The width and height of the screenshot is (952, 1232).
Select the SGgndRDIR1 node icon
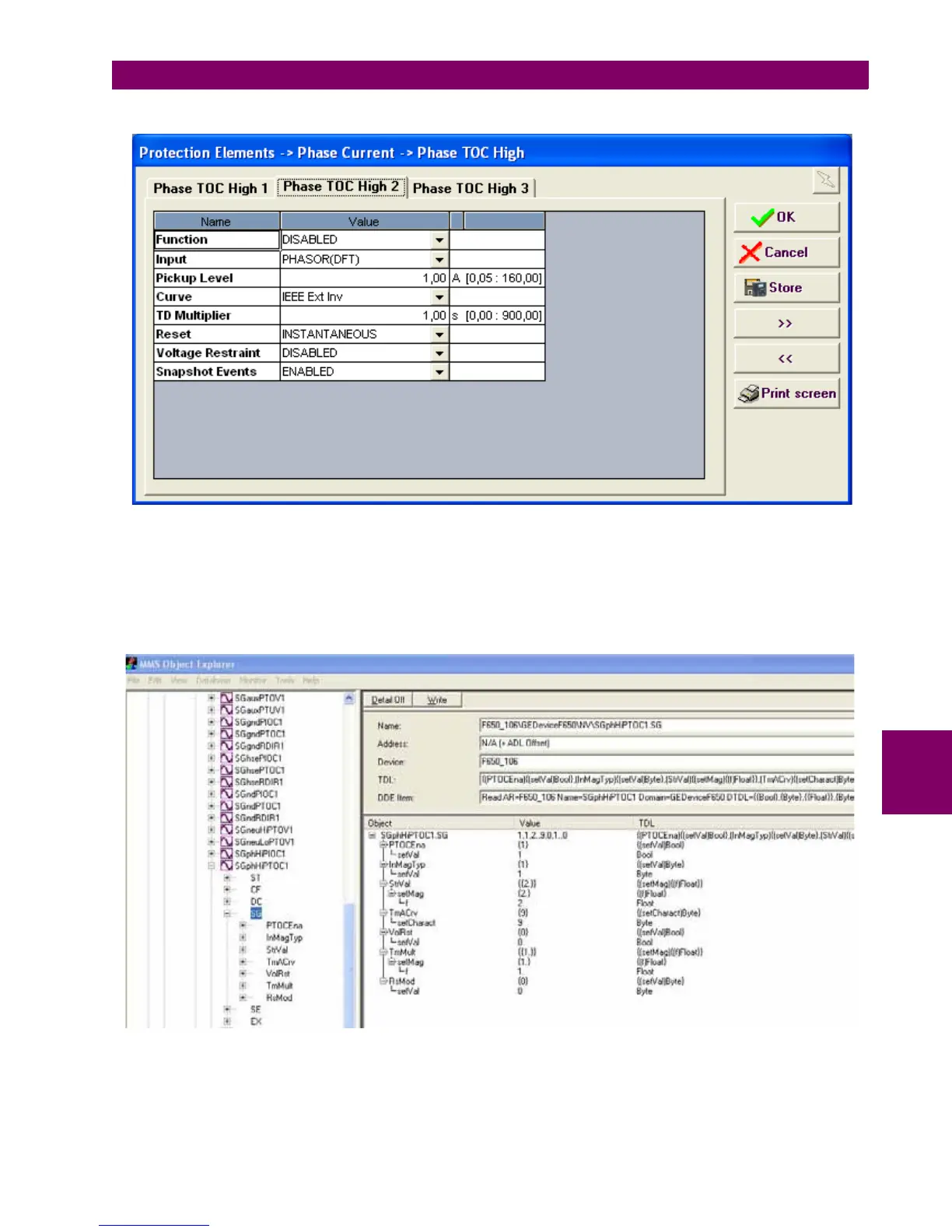226,746
